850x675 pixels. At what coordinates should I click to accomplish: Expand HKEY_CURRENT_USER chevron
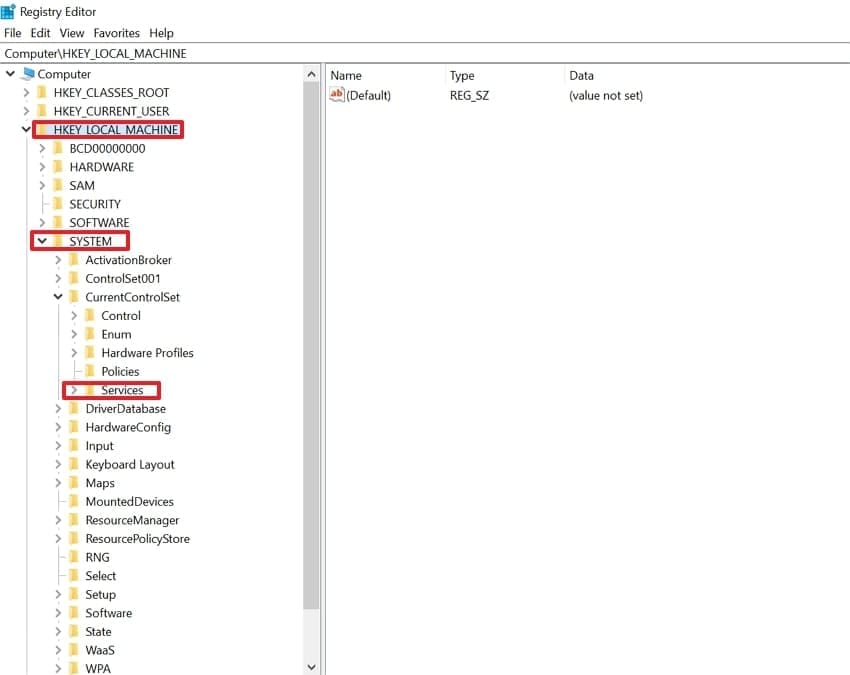(26, 111)
